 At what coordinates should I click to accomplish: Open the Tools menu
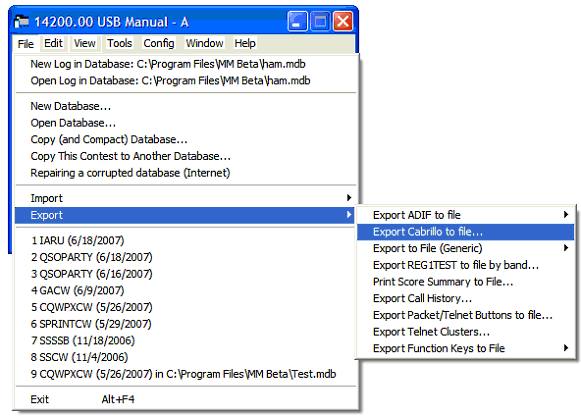tap(119, 43)
